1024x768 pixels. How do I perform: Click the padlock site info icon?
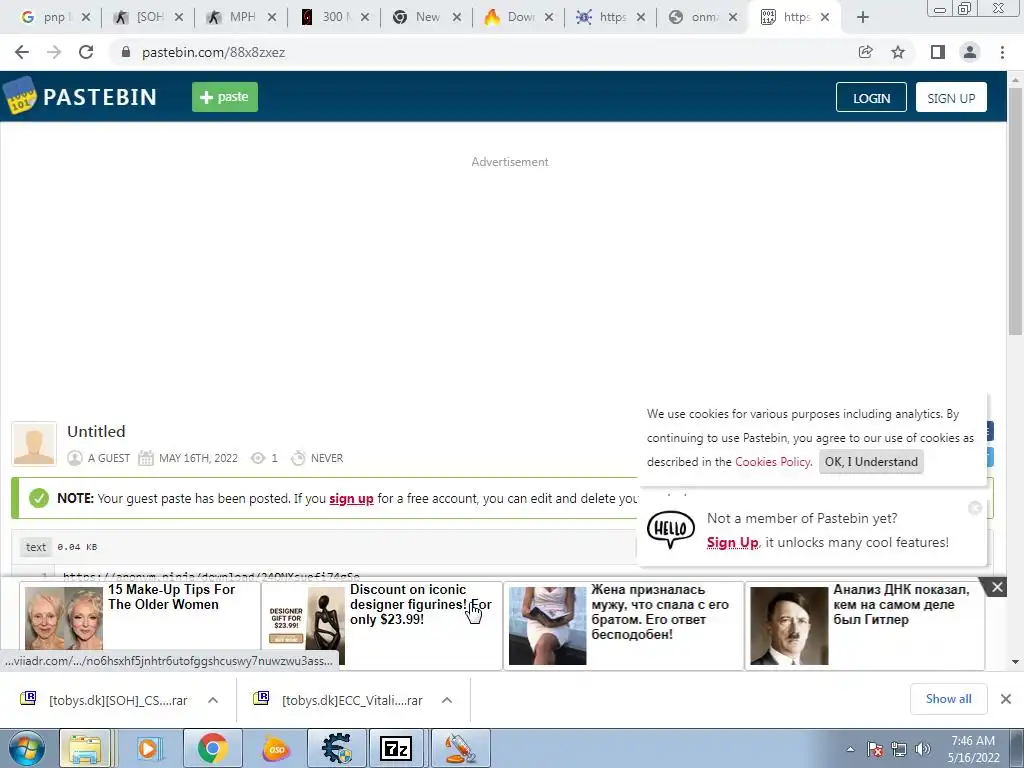[126, 52]
